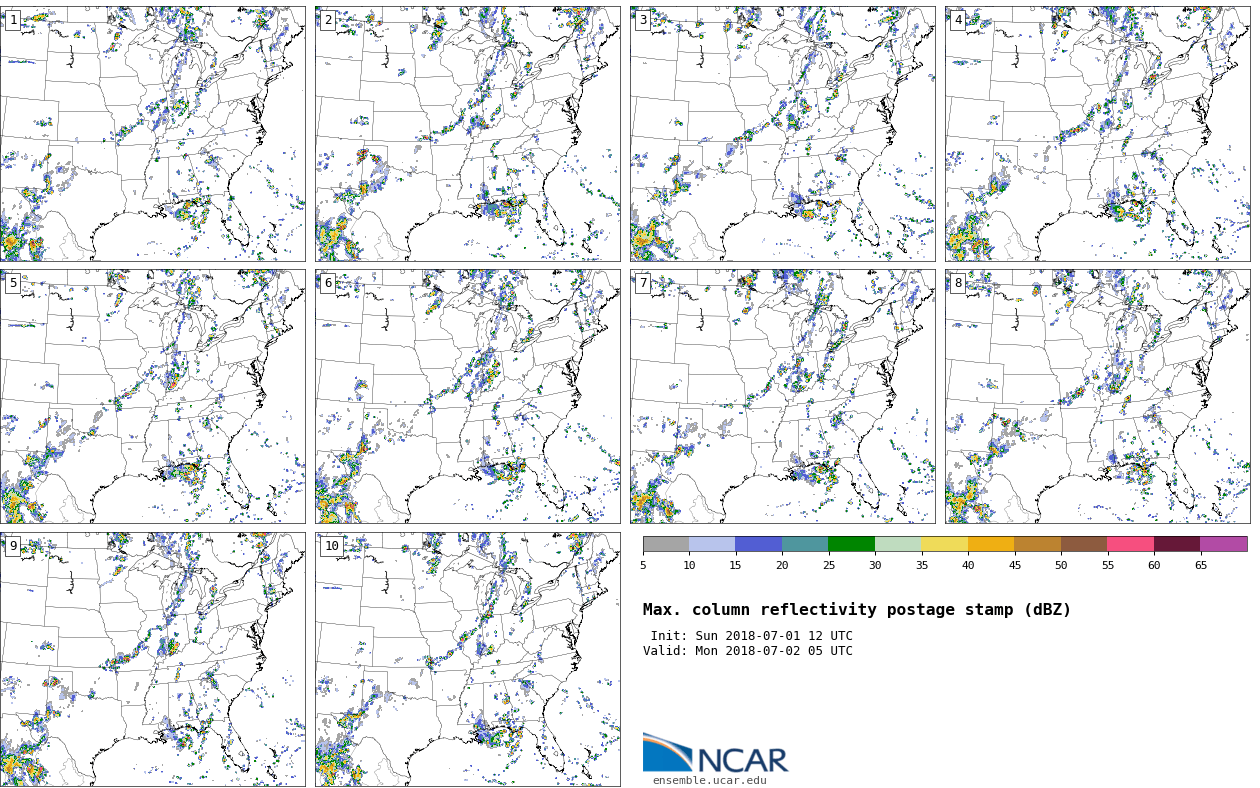
Task: Open ensemble member 9 map thumbnail
Action: (152, 659)
